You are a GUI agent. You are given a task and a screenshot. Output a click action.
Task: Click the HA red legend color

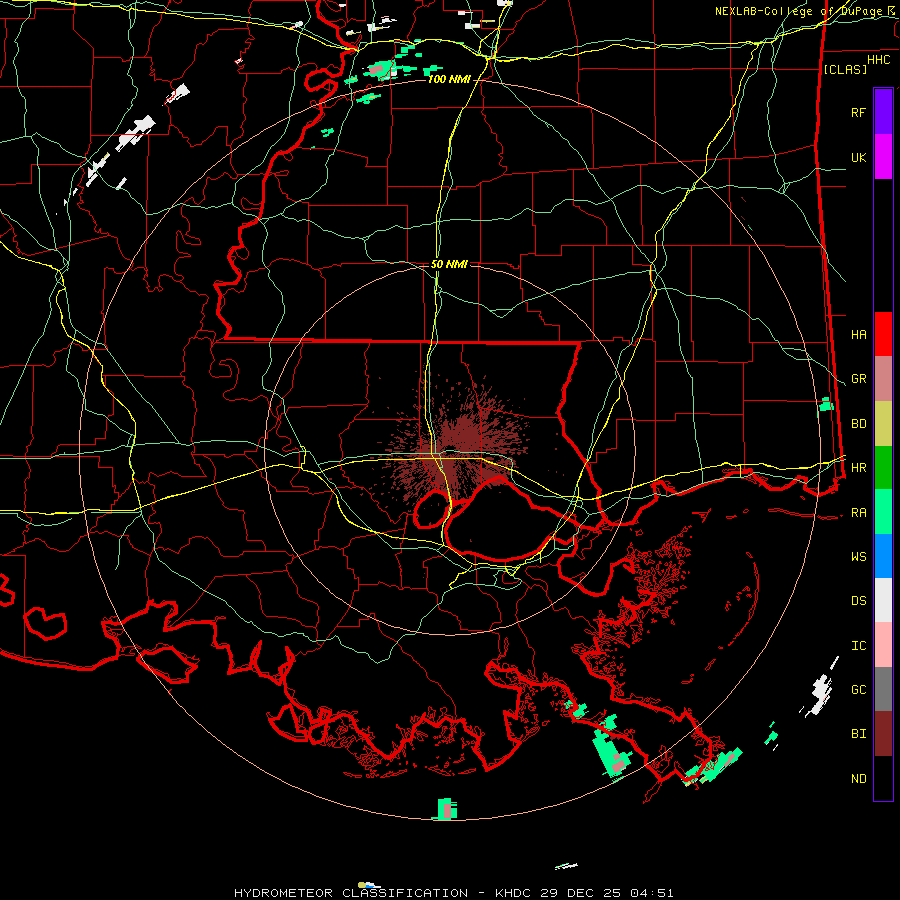[x=883, y=334]
